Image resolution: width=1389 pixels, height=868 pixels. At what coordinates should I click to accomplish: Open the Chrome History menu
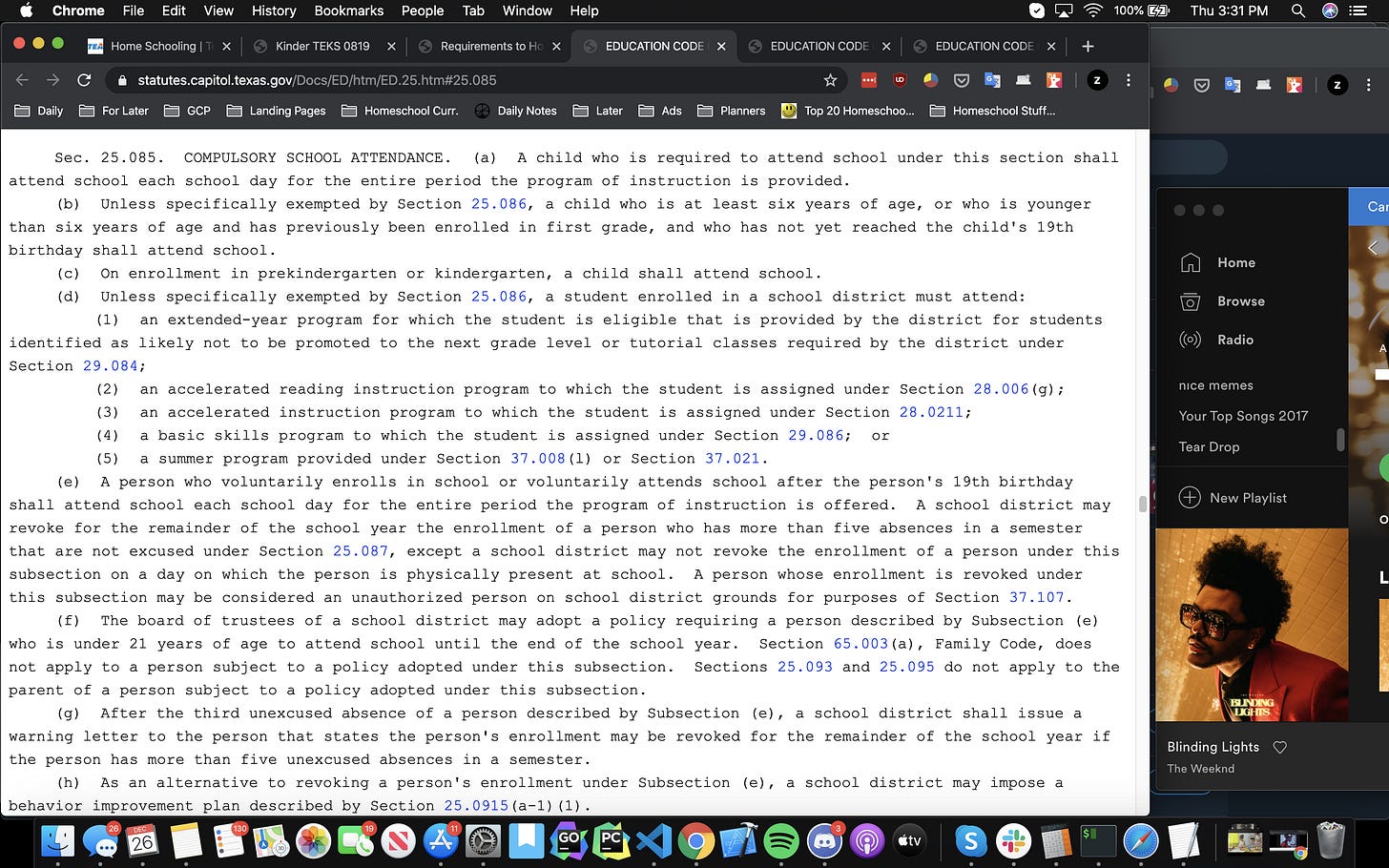pos(274,10)
